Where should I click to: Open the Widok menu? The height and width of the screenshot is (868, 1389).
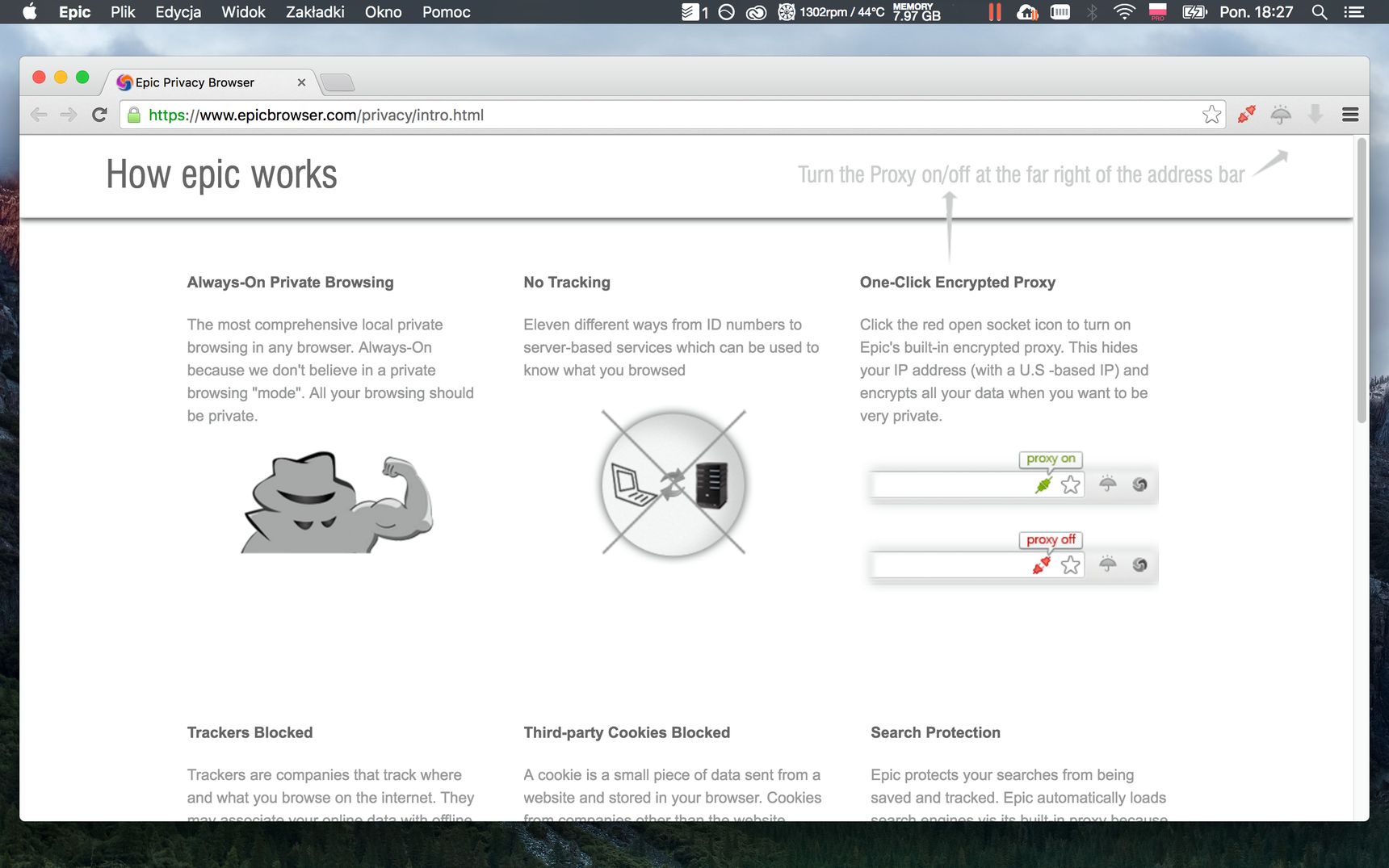click(x=243, y=12)
